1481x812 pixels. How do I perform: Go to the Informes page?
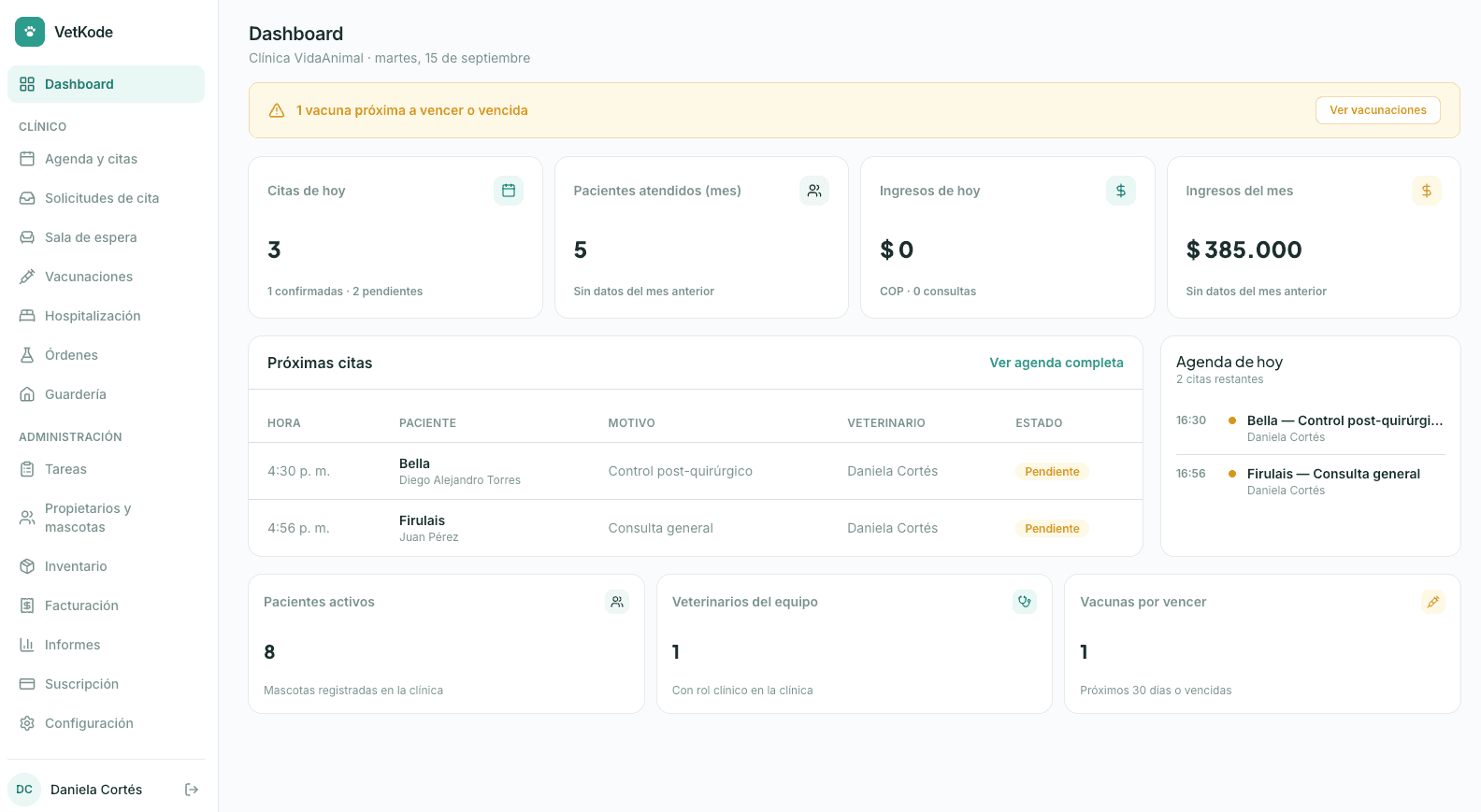pos(106,645)
